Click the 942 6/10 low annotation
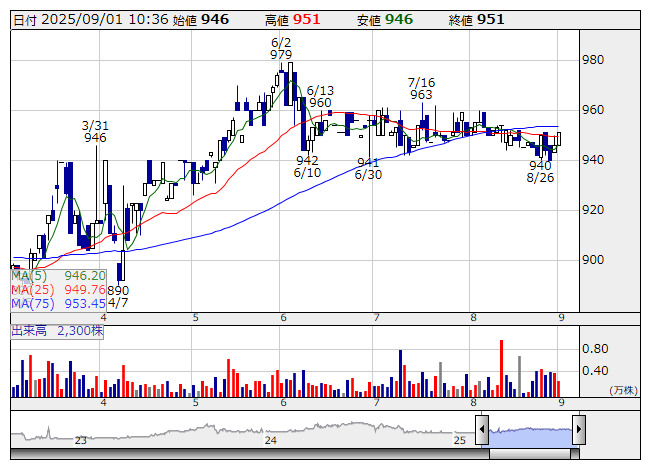 [x=307, y=167]
